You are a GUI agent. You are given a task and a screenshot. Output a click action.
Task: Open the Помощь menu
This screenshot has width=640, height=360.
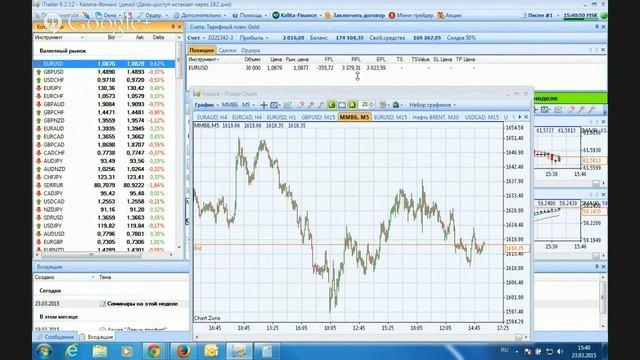(249, 15)
